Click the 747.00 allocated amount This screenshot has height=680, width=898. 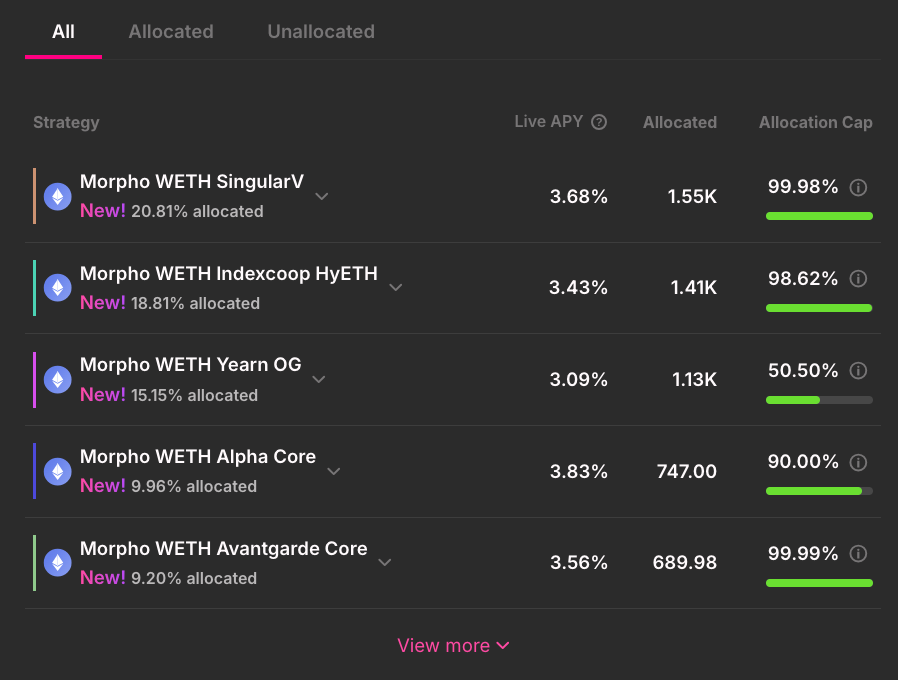click(x=686, y=471)
